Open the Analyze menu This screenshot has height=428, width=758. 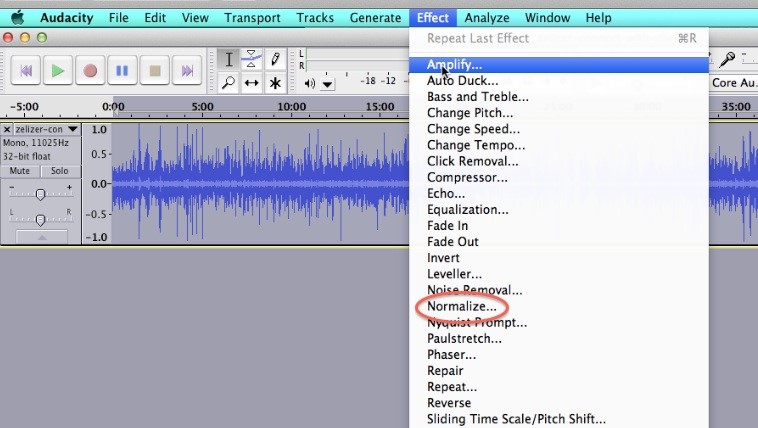pyautogui.click(x=487, y=18)
